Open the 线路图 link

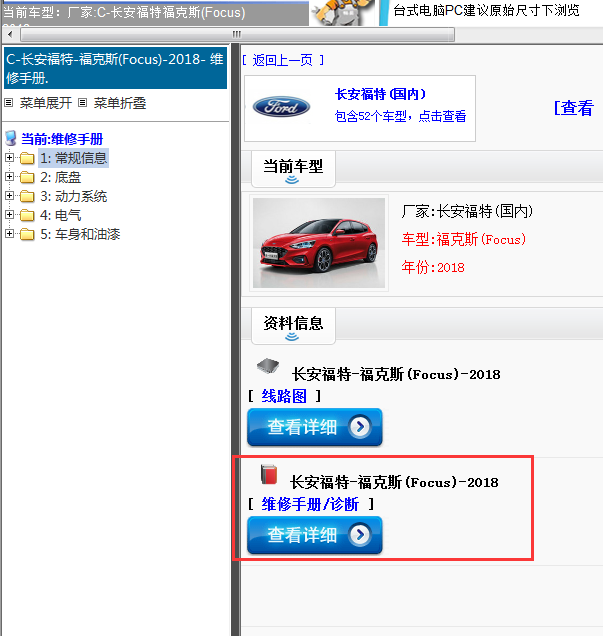click(x=284, y=396)
